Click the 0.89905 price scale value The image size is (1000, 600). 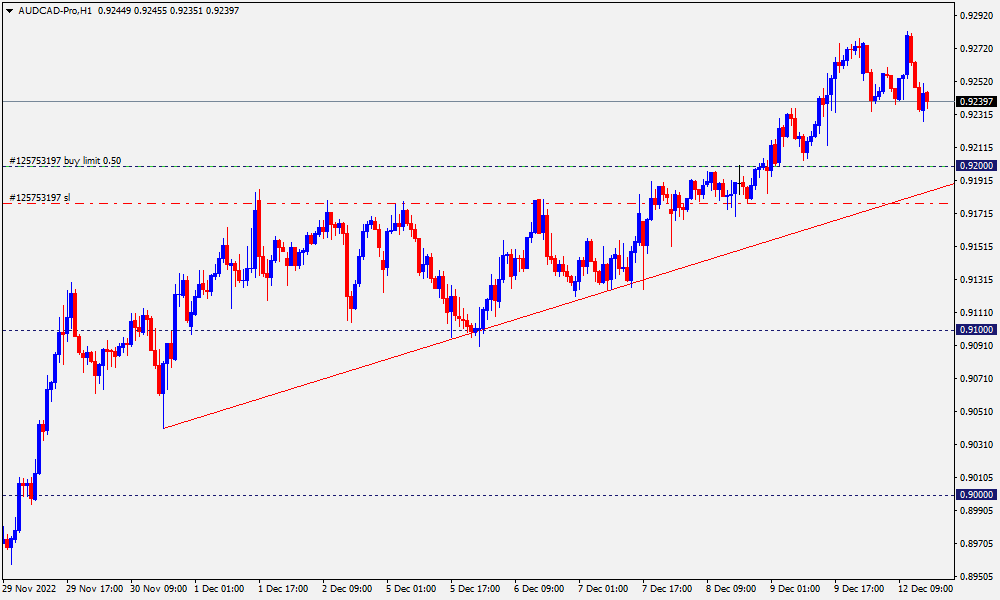coord(976,511)
